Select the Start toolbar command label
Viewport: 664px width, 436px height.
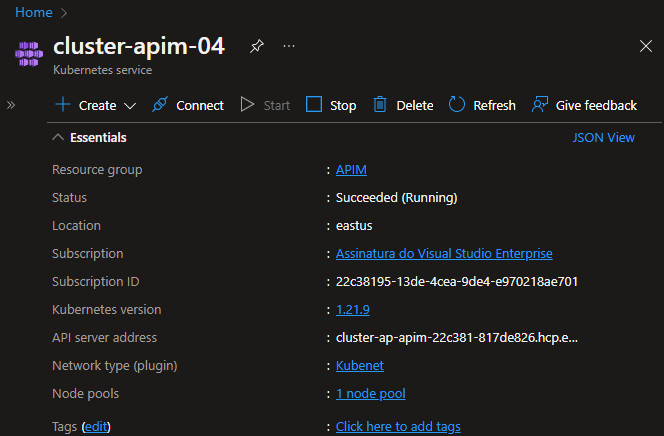click(277, 105)
